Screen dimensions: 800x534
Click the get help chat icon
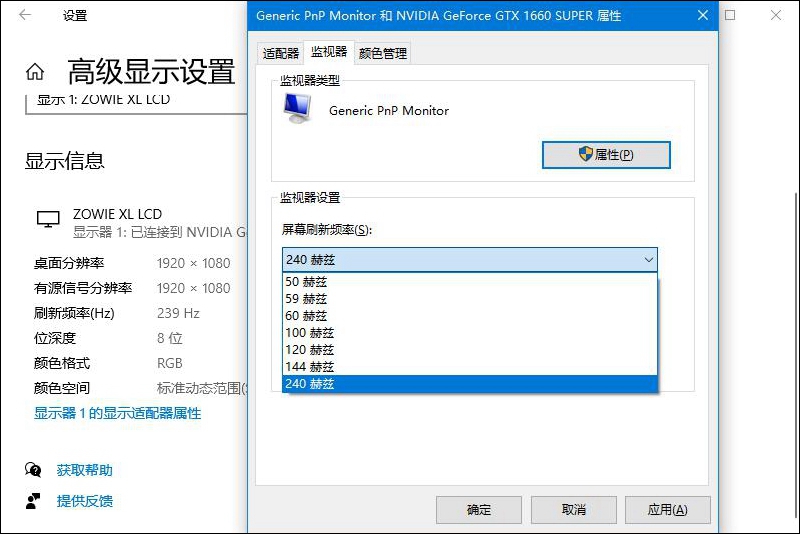pos(33,470)
